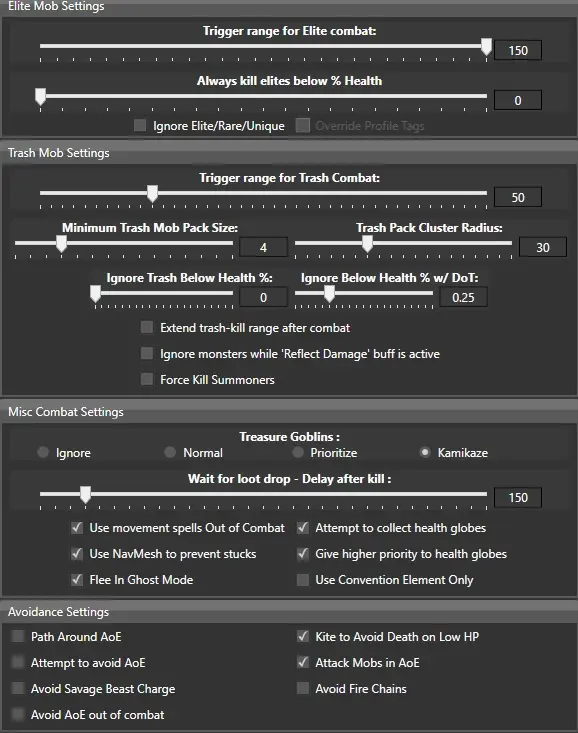Enable Use Convention Element Only
This screenshot has width=578, height=733.
coord(303,580)
